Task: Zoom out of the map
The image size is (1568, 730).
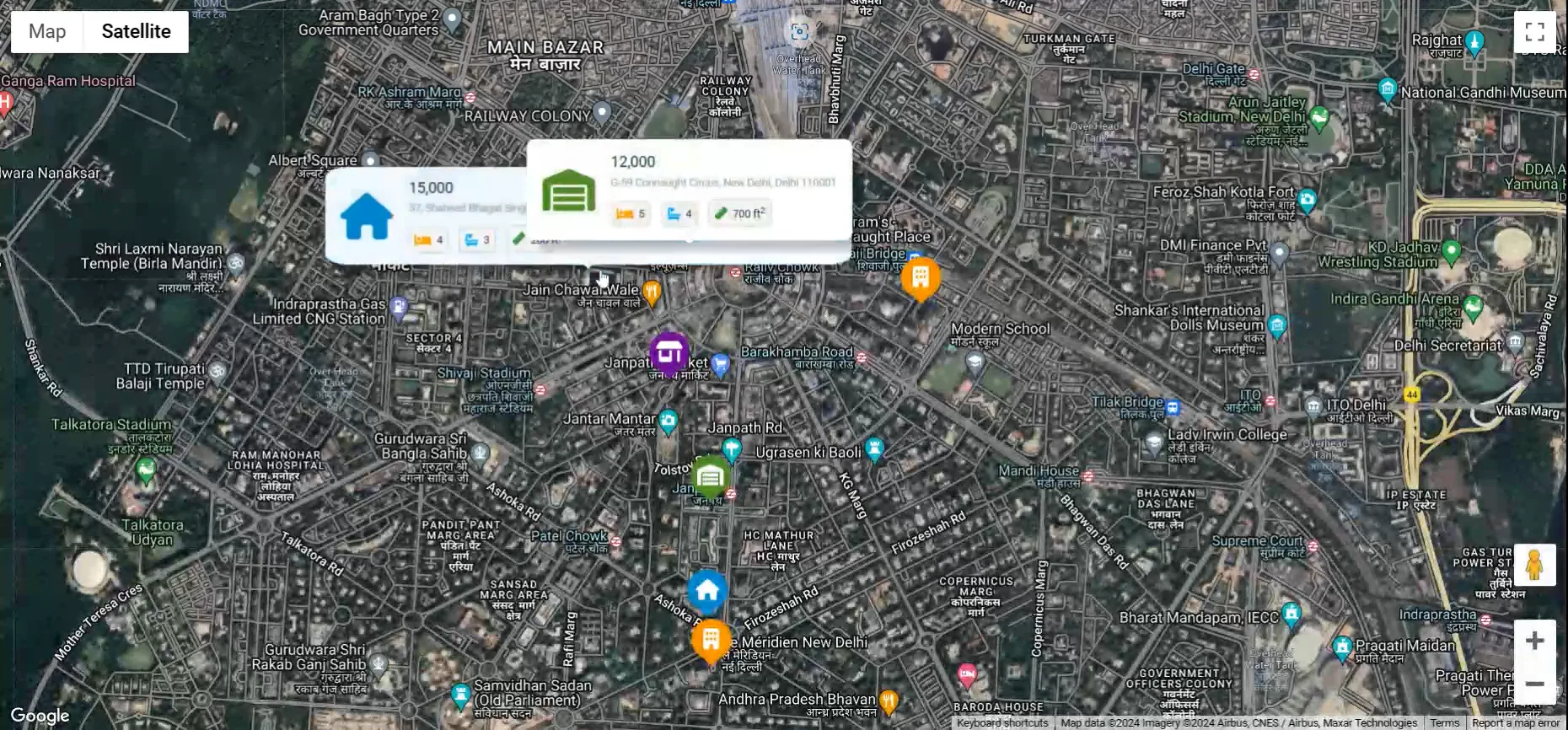Action: (1534, 684)
